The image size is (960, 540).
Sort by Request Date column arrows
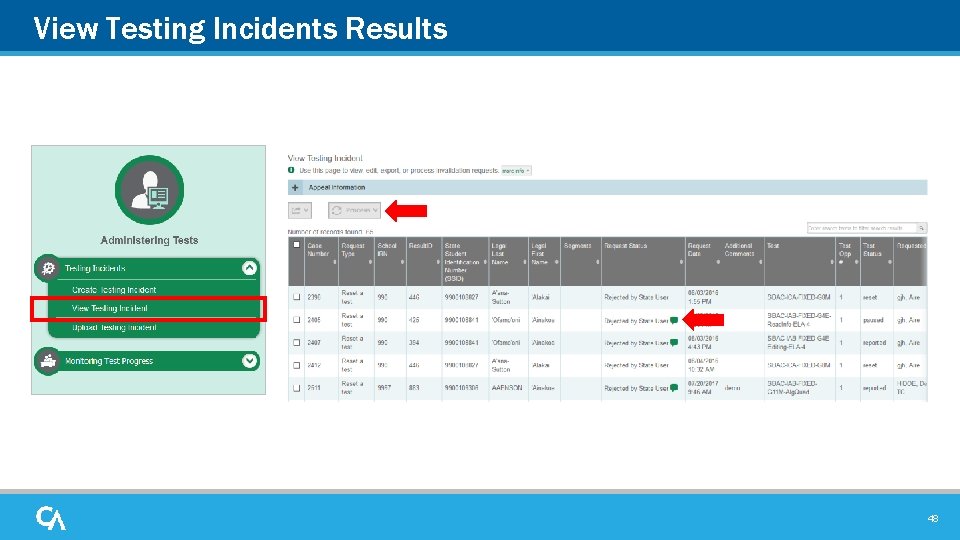[x=718, y=262]
